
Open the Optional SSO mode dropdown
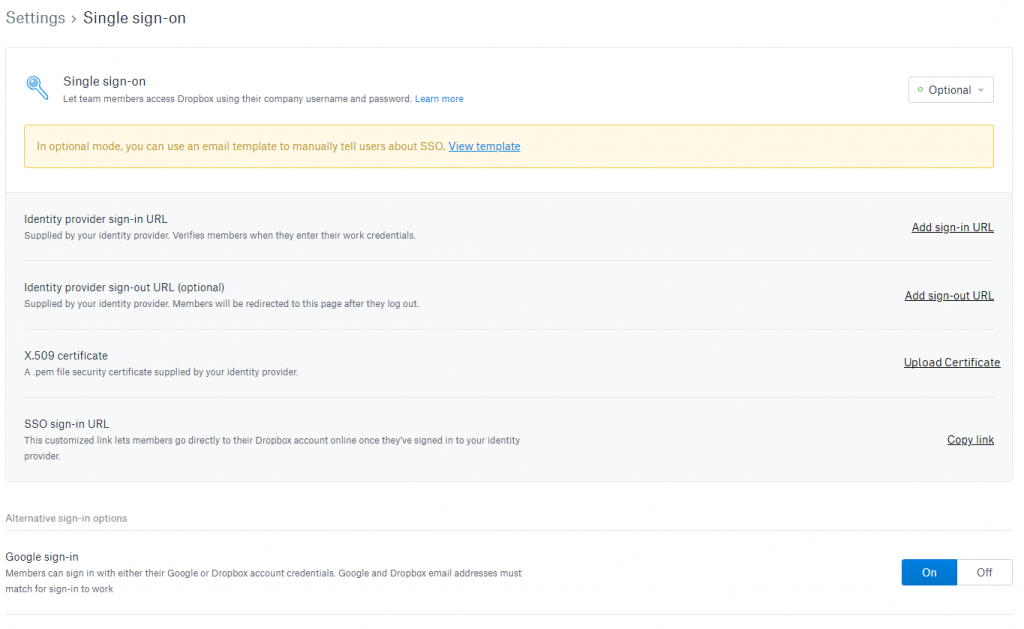tap(950, 90)
